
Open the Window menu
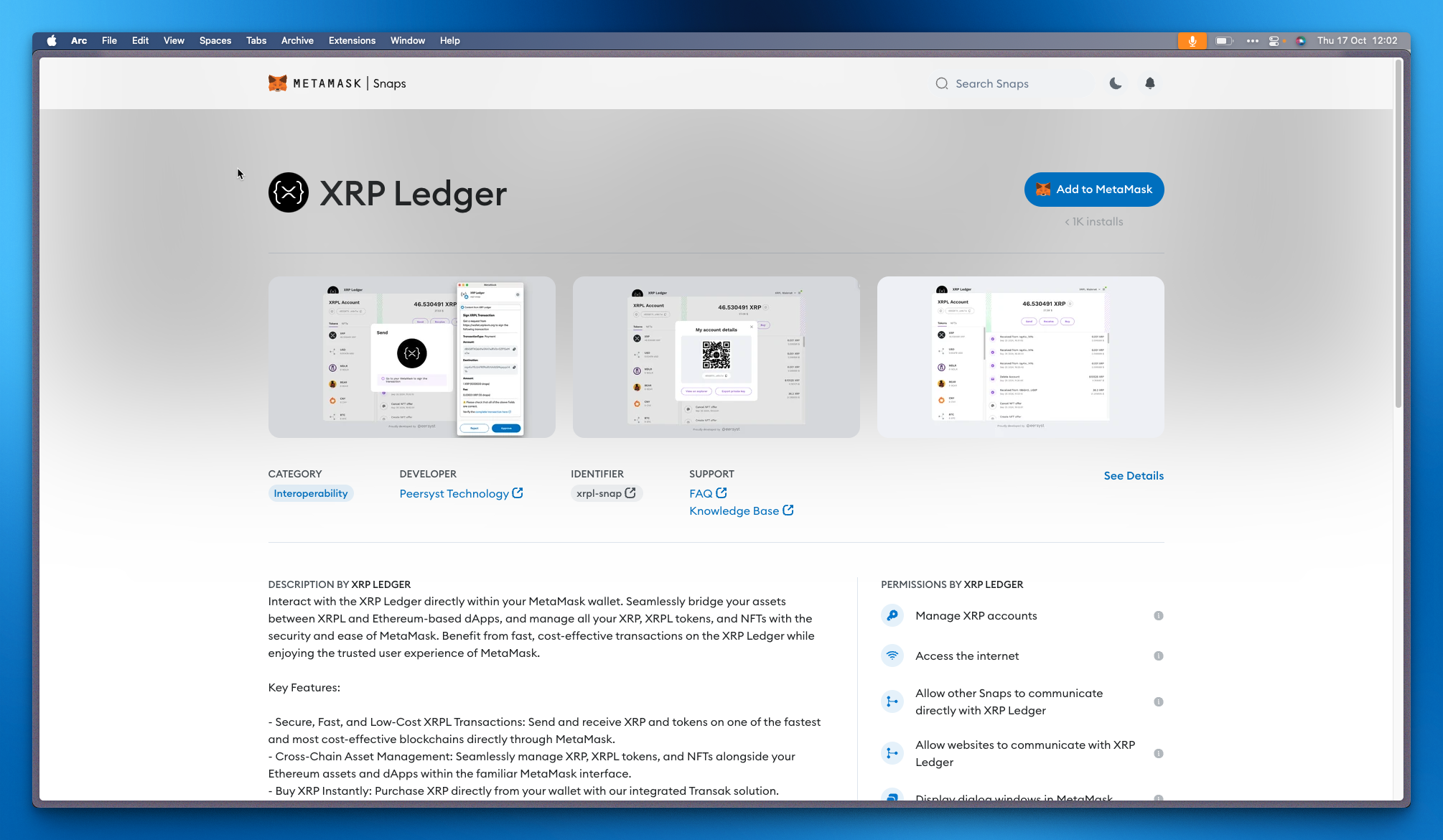tap(408, 40)
